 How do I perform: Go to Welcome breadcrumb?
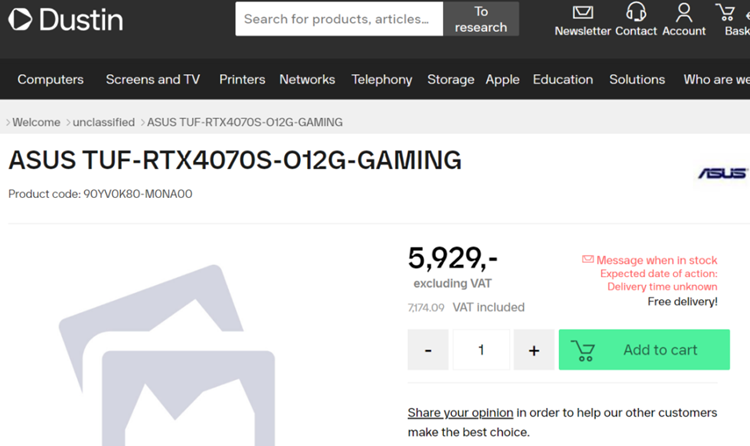point(36,123)
